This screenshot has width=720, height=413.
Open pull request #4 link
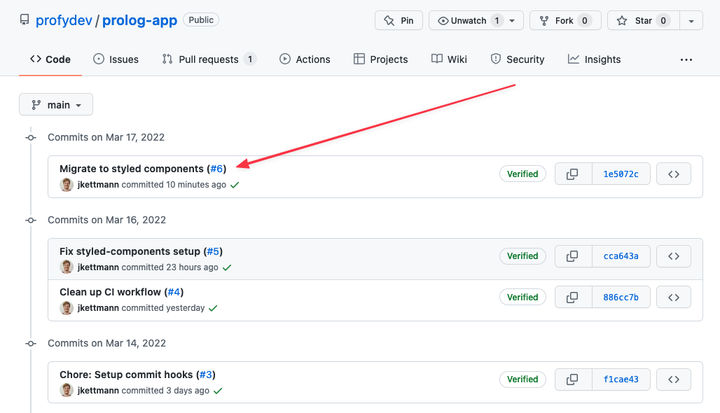click(174, 292)
